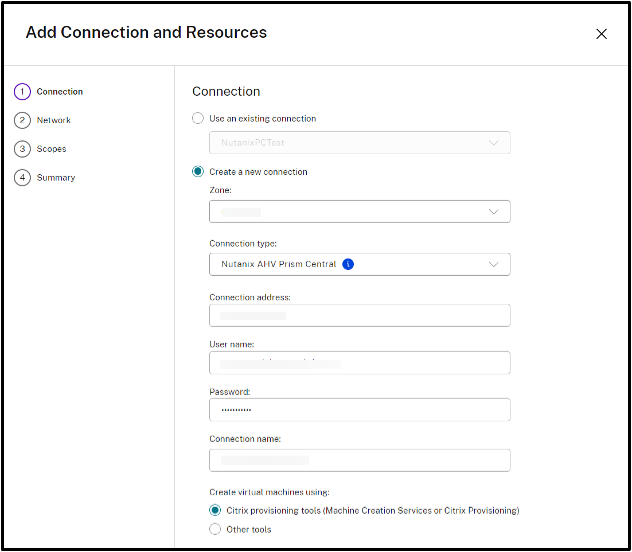Viewport: 632px width, 552px height.
Task: Click the step 3 circle icon
Action: pos(22,149)
